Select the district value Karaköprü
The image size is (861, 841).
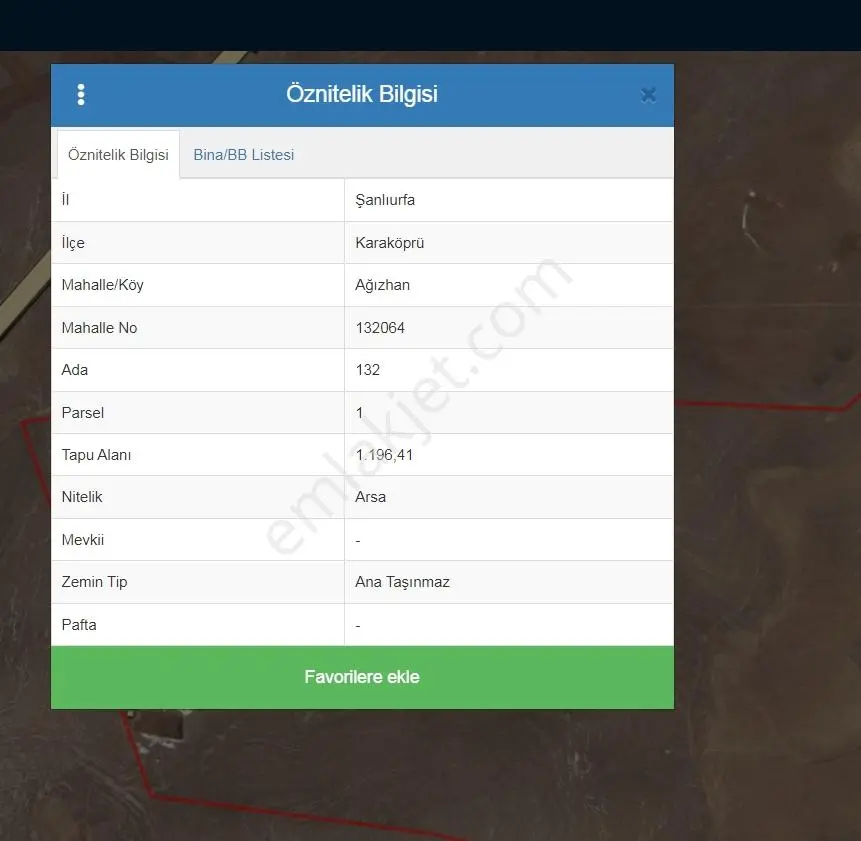(390, 243)
